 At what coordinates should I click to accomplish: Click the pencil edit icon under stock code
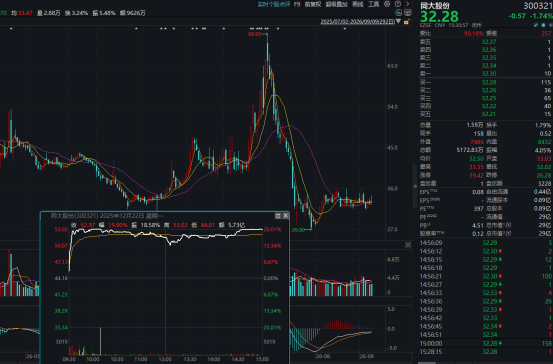tap(536, 25)
